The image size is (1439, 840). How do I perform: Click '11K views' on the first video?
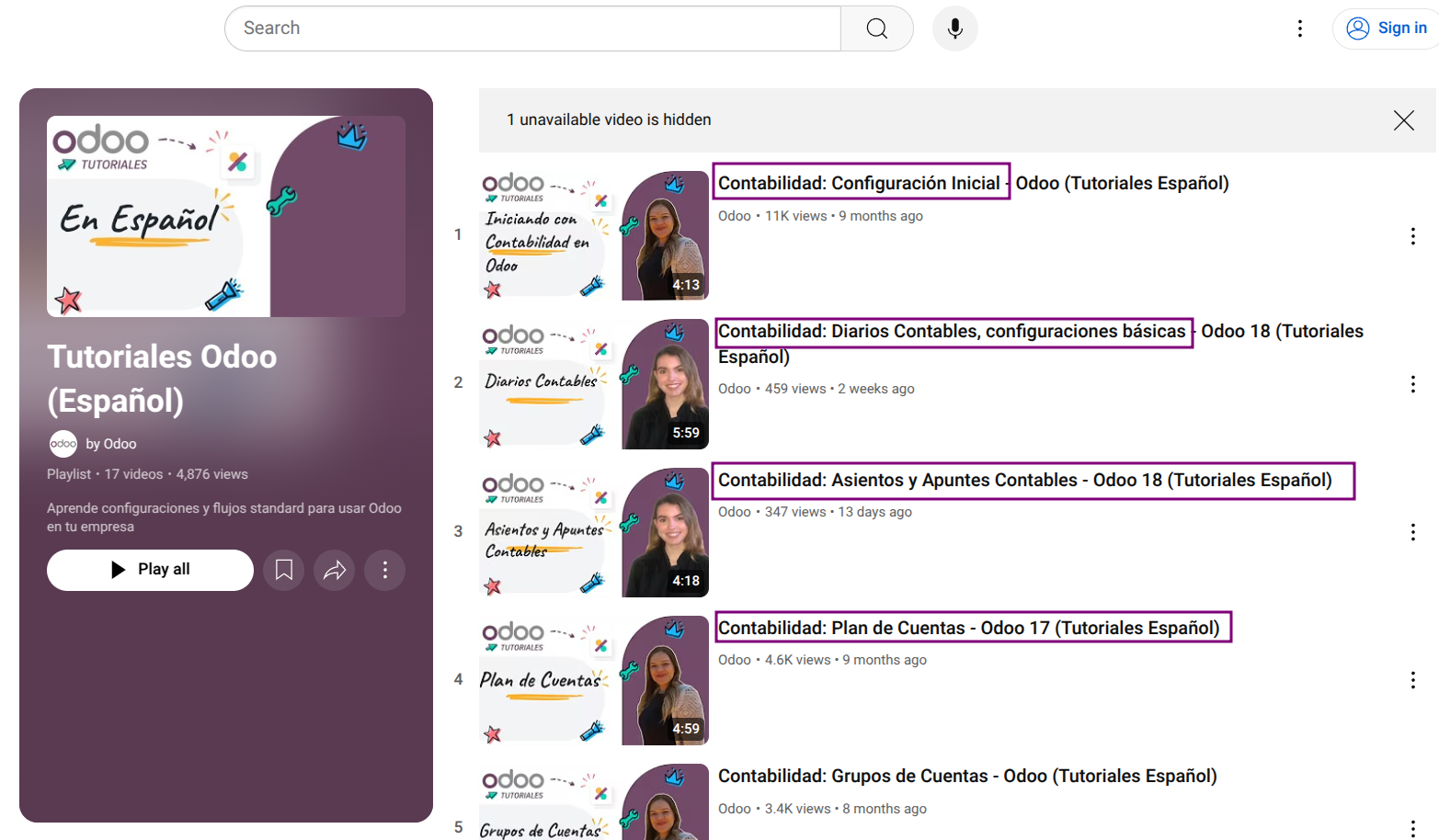[x=795, y=216]
